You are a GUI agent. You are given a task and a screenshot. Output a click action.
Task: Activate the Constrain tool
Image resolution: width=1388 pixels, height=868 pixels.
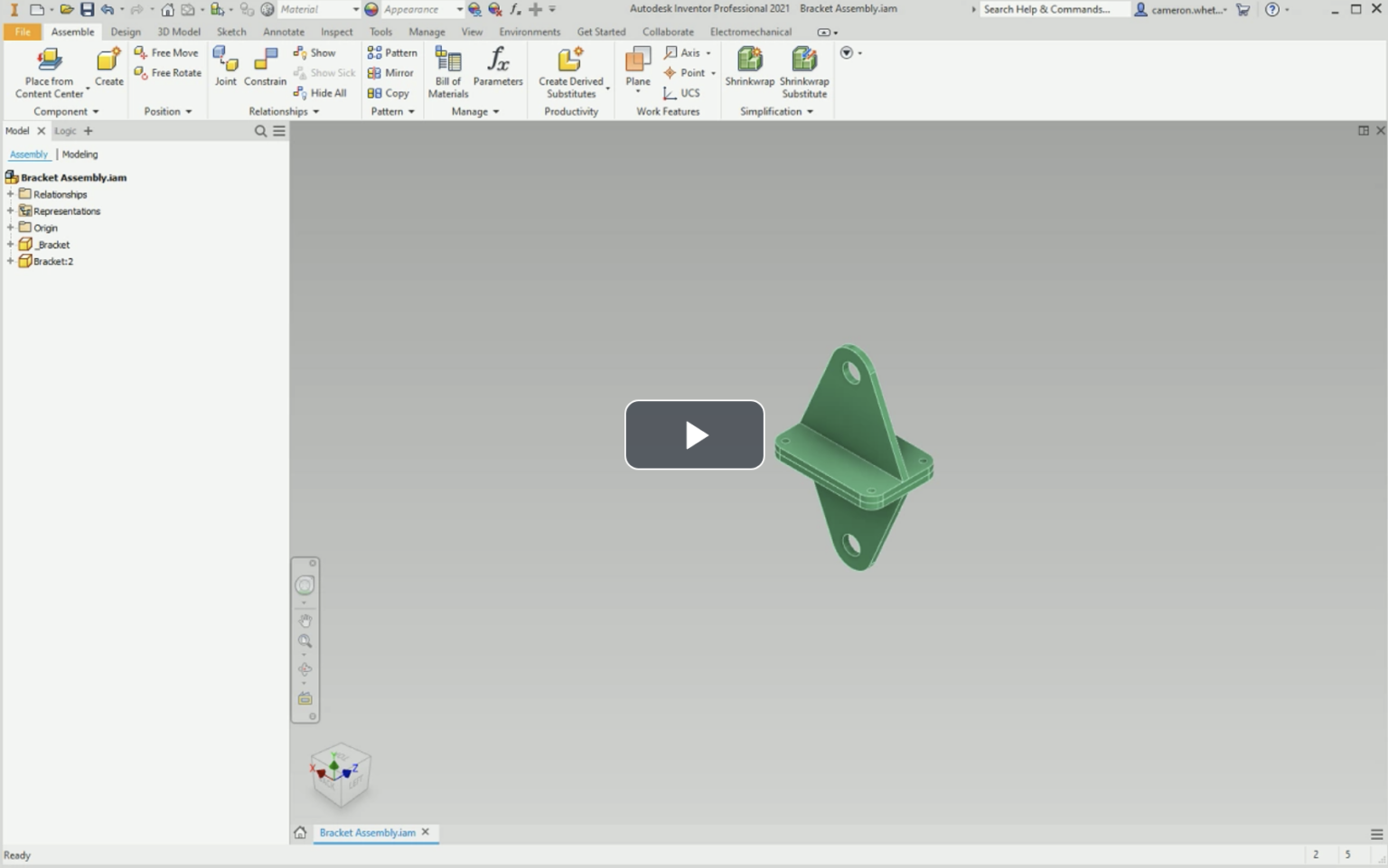click(264, 68)
